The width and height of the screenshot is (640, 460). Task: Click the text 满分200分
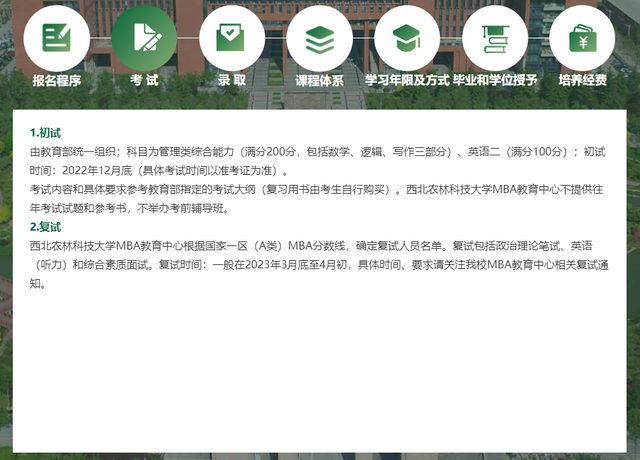click(270, 152)
